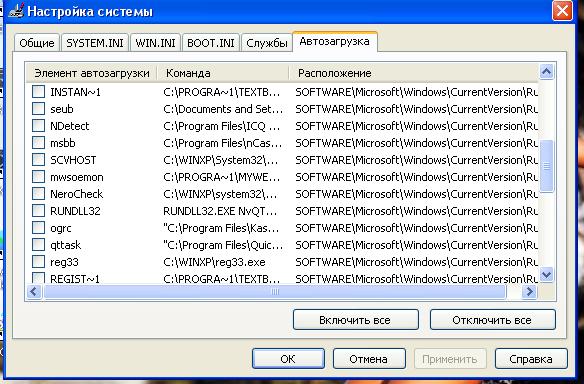The image size is (584, 384).
Task: Select the SCVHOST item name
Action: tap(73, 160)
